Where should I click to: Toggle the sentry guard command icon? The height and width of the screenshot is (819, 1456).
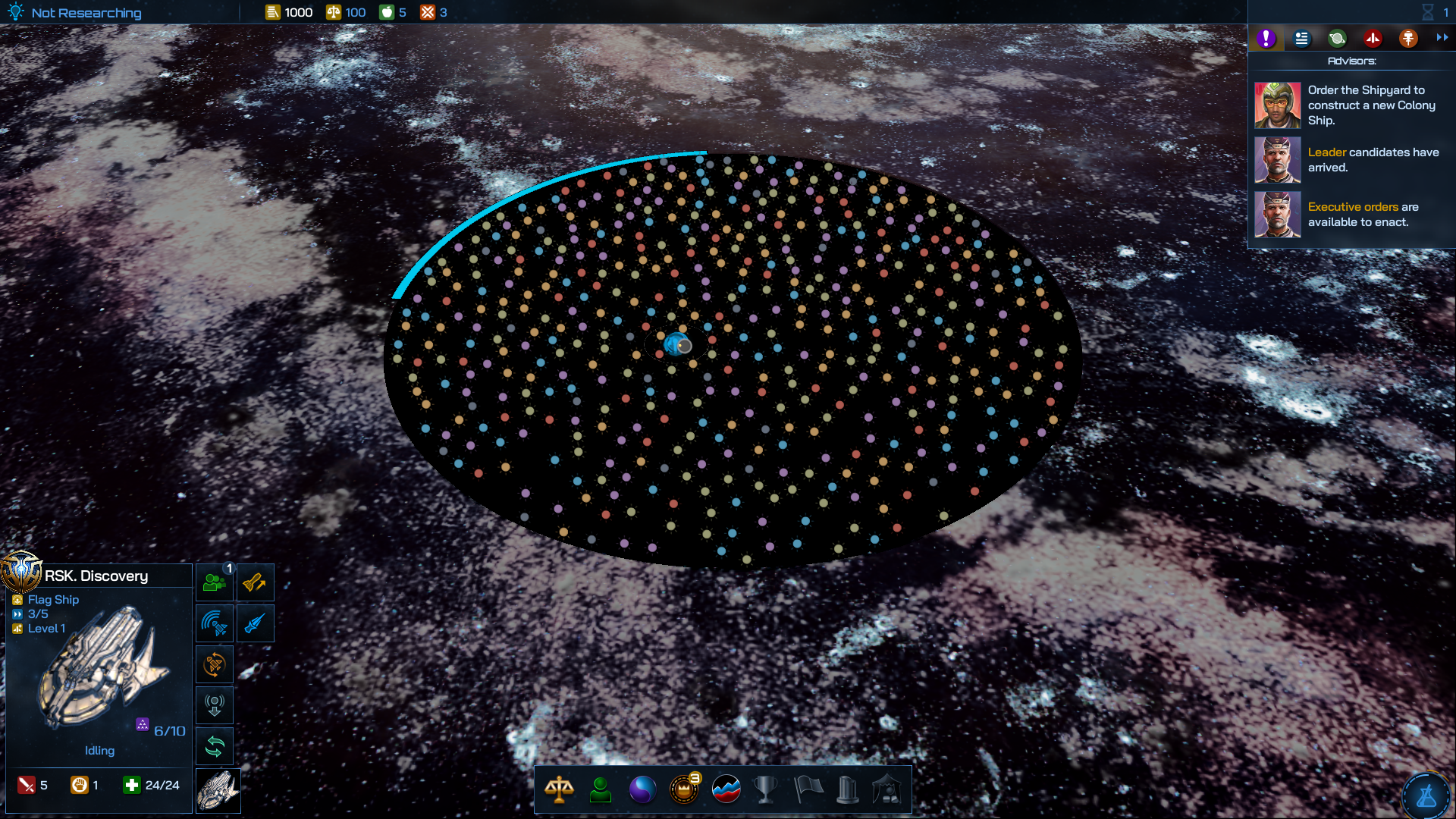point(215,705)
